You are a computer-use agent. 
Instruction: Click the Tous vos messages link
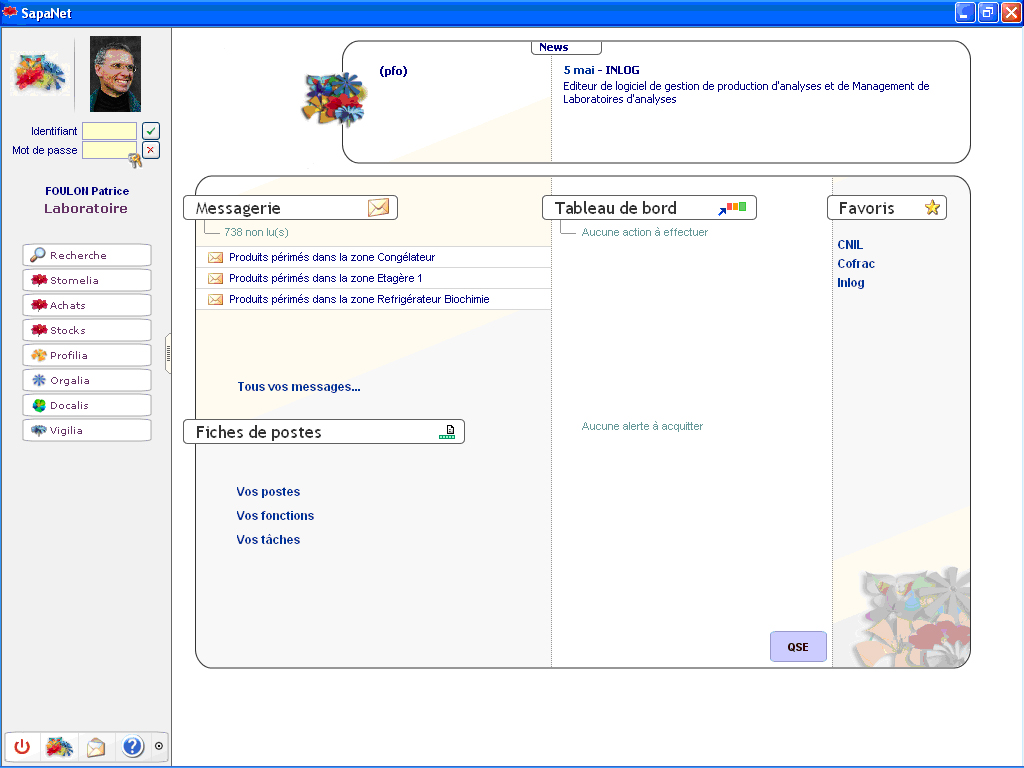click(298, 387)
